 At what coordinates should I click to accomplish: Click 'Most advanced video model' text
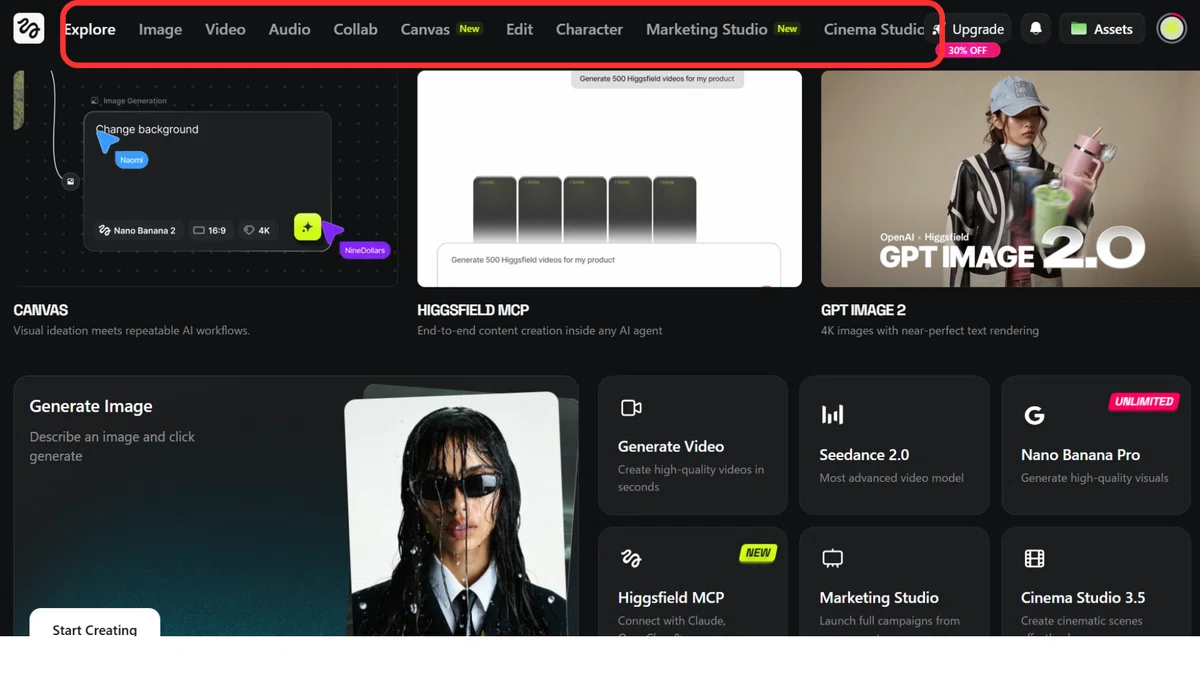891,478
